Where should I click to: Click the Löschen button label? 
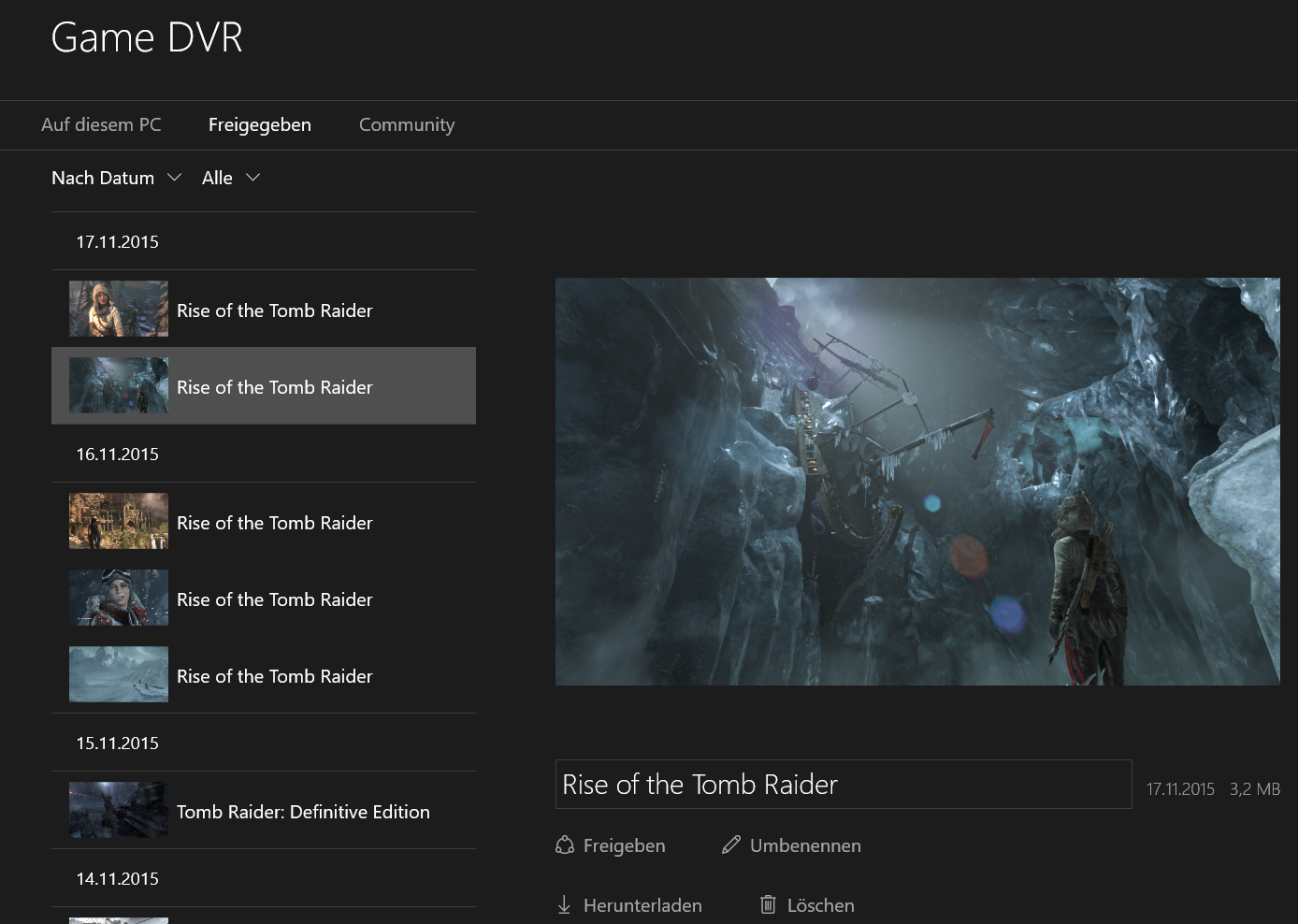point(821,905)
